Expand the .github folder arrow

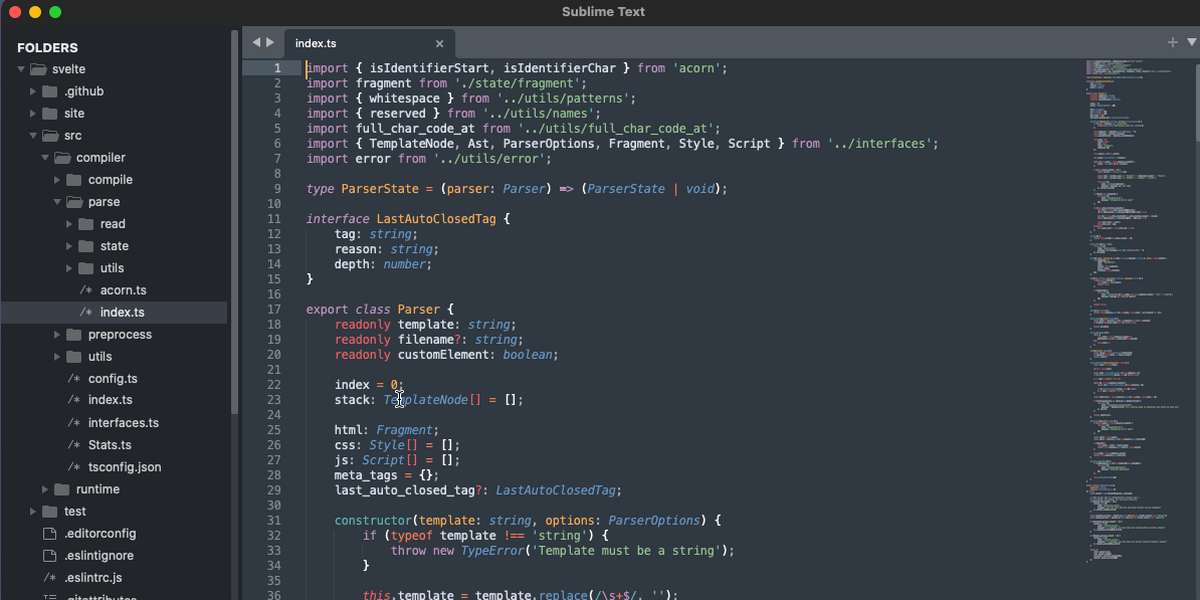coord(33,92)
